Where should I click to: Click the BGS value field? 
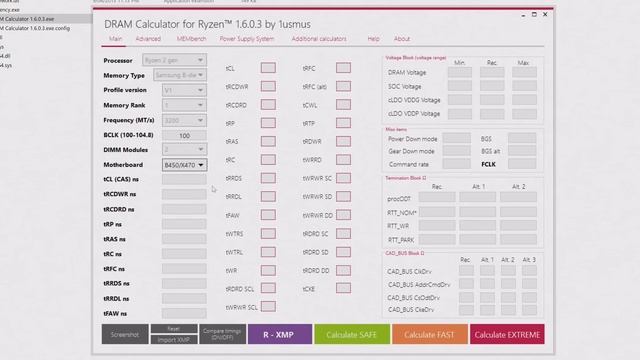(x=522, y=138)
